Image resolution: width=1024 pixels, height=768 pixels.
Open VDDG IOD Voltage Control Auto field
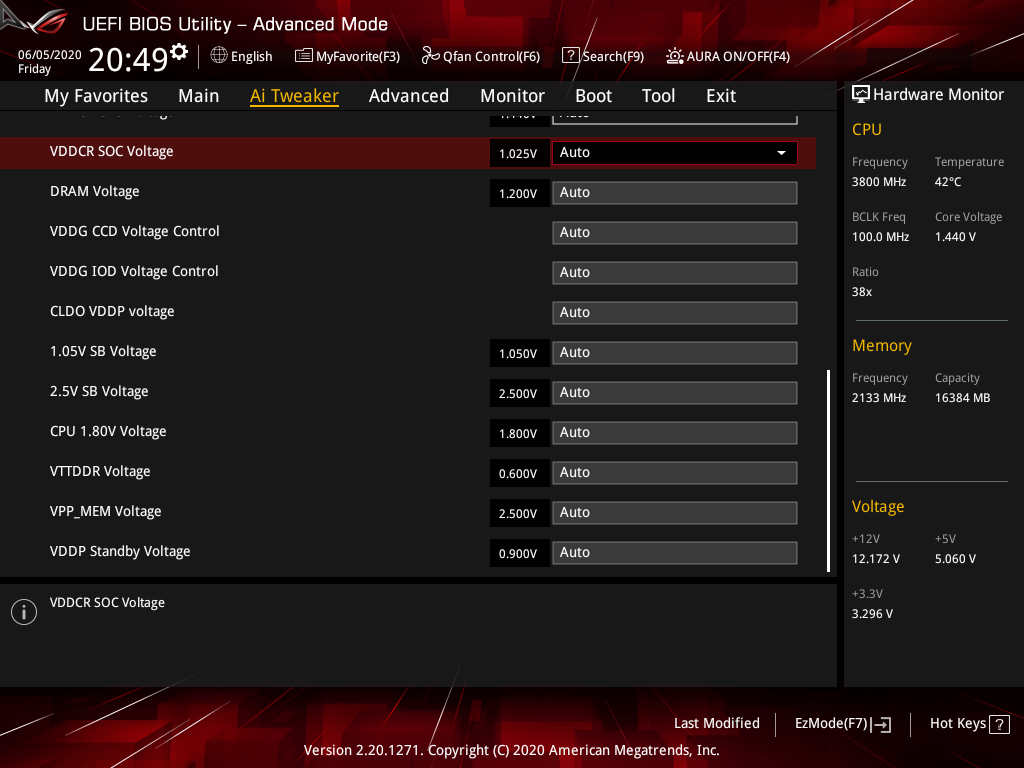(675, 272)
